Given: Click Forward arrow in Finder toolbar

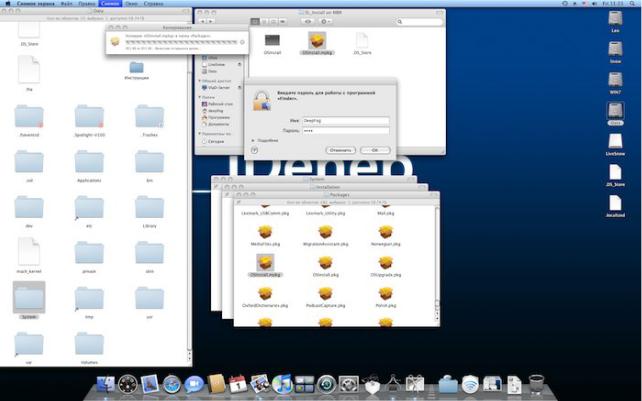Looking at the screenshot, I should pos(210,21).
